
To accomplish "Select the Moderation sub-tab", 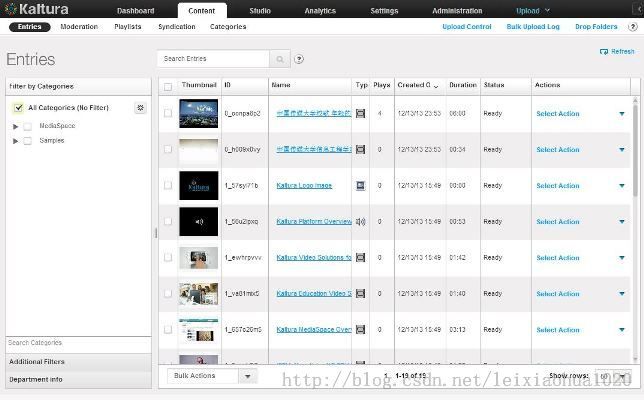I will coord(79,27).
